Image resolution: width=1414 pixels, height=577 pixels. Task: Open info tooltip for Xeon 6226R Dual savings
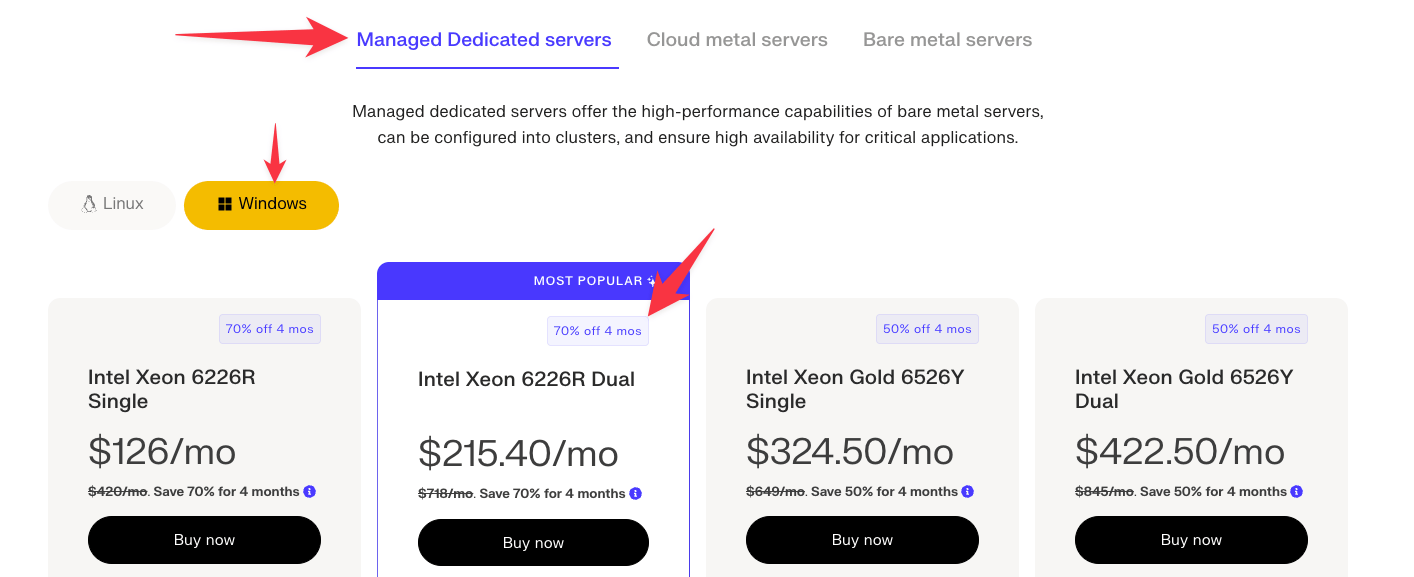click(637, 492)
